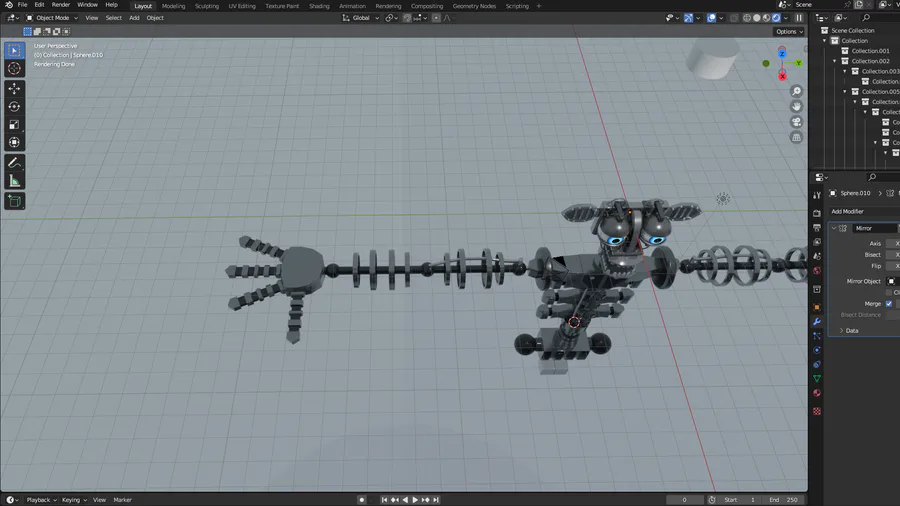
Task: Open the viewport Options dropdown
Action: pyautogui.click(x=790, y=32)
